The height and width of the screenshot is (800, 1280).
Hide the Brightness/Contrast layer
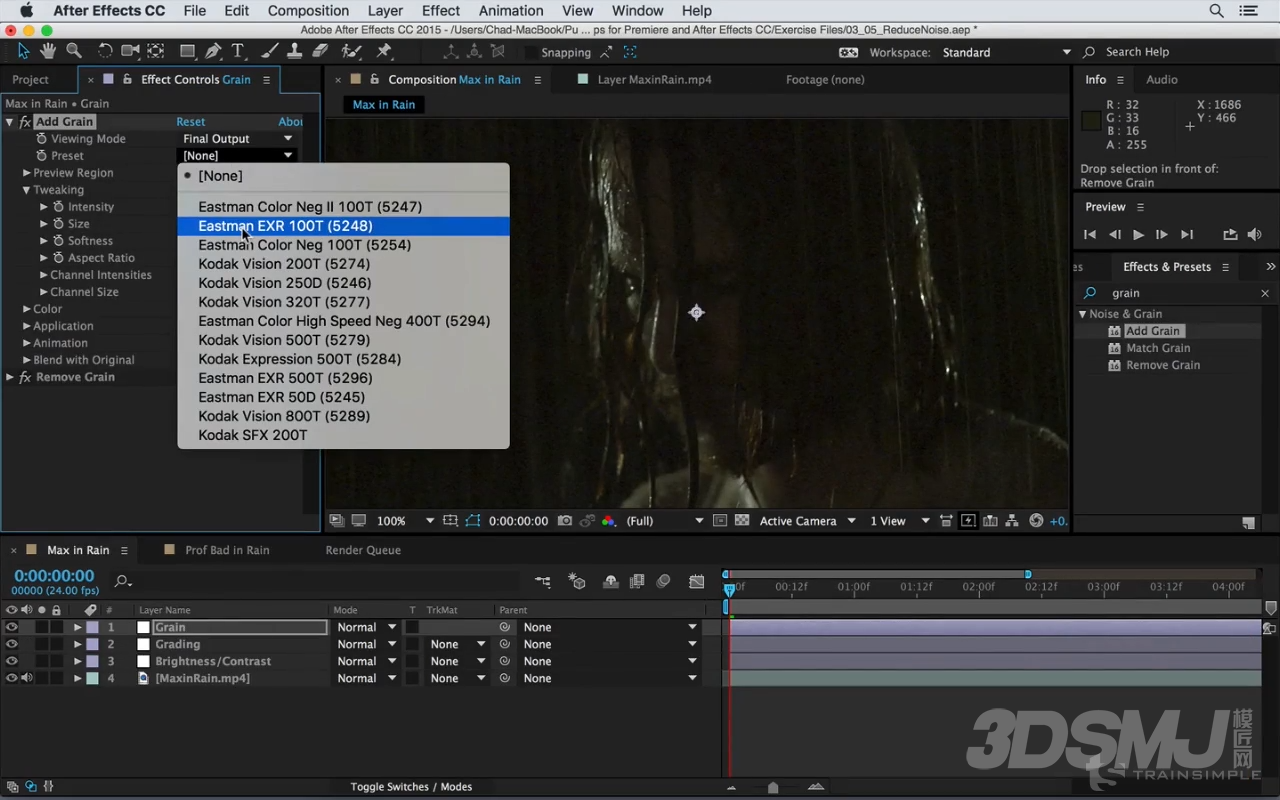(x=12, y=662)
